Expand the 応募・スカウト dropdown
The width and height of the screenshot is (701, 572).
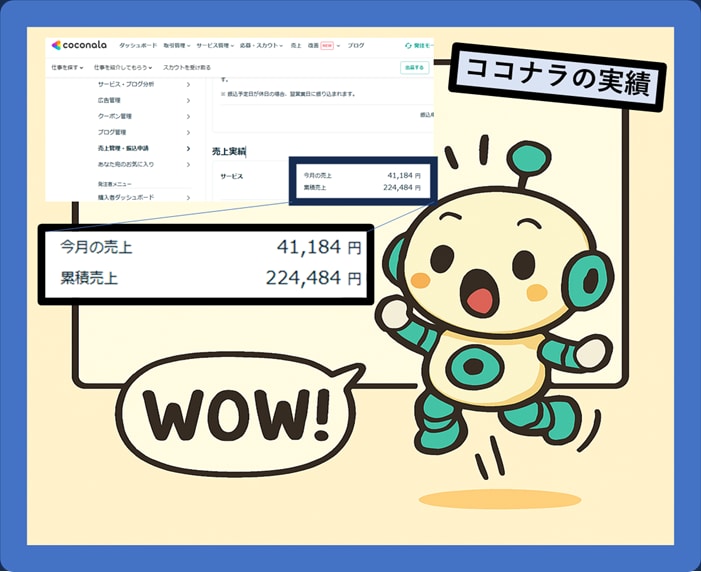coord(261,46)
